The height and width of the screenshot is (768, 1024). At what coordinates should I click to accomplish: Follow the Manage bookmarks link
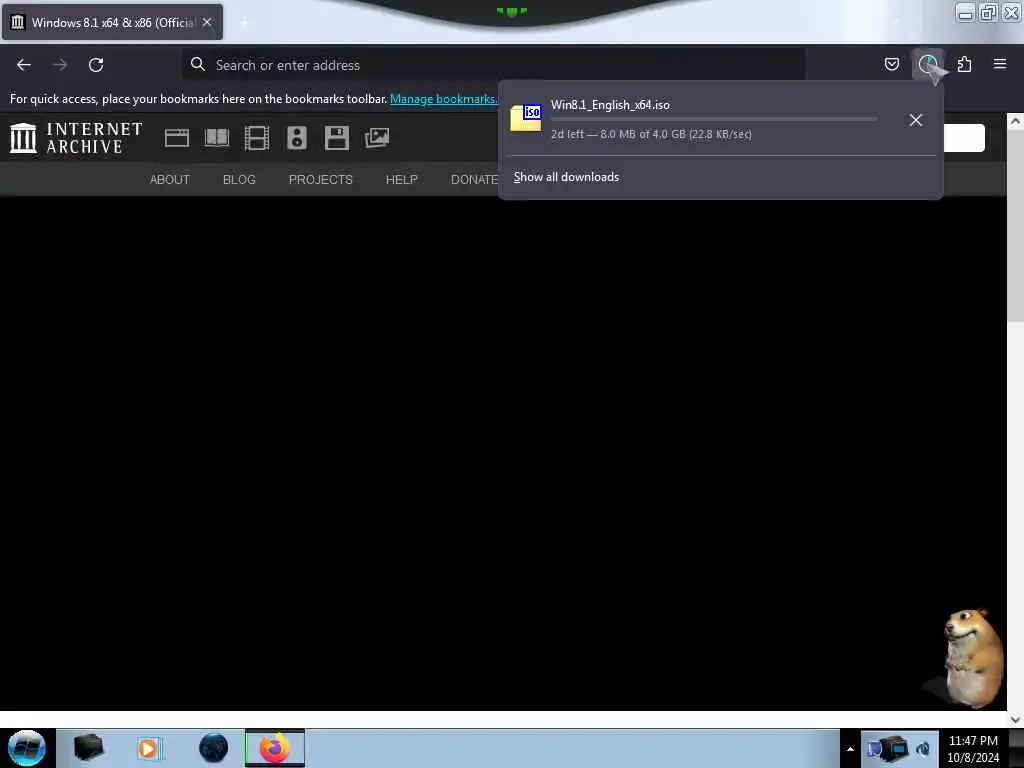pyautogui.click(x=443, y=99)
